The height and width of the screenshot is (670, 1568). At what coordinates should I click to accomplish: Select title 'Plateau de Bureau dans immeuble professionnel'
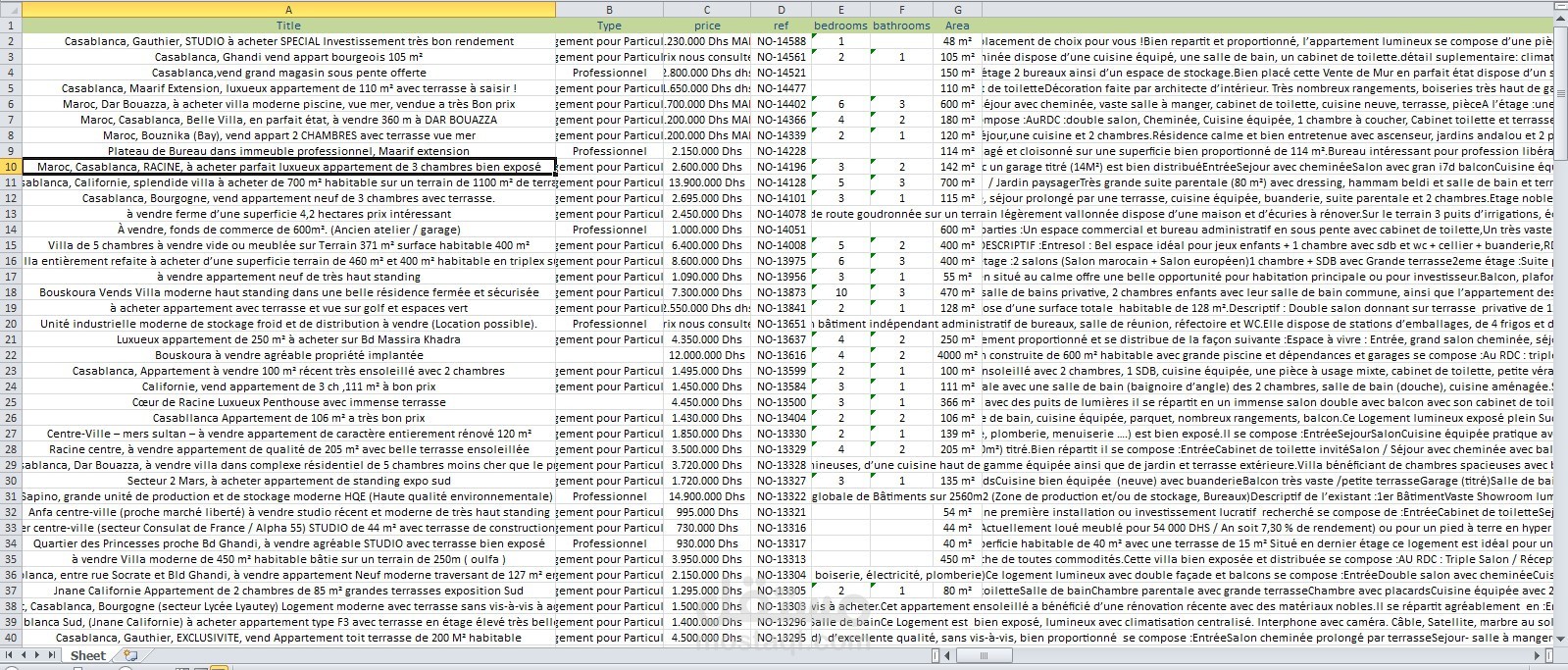[288, 151]
